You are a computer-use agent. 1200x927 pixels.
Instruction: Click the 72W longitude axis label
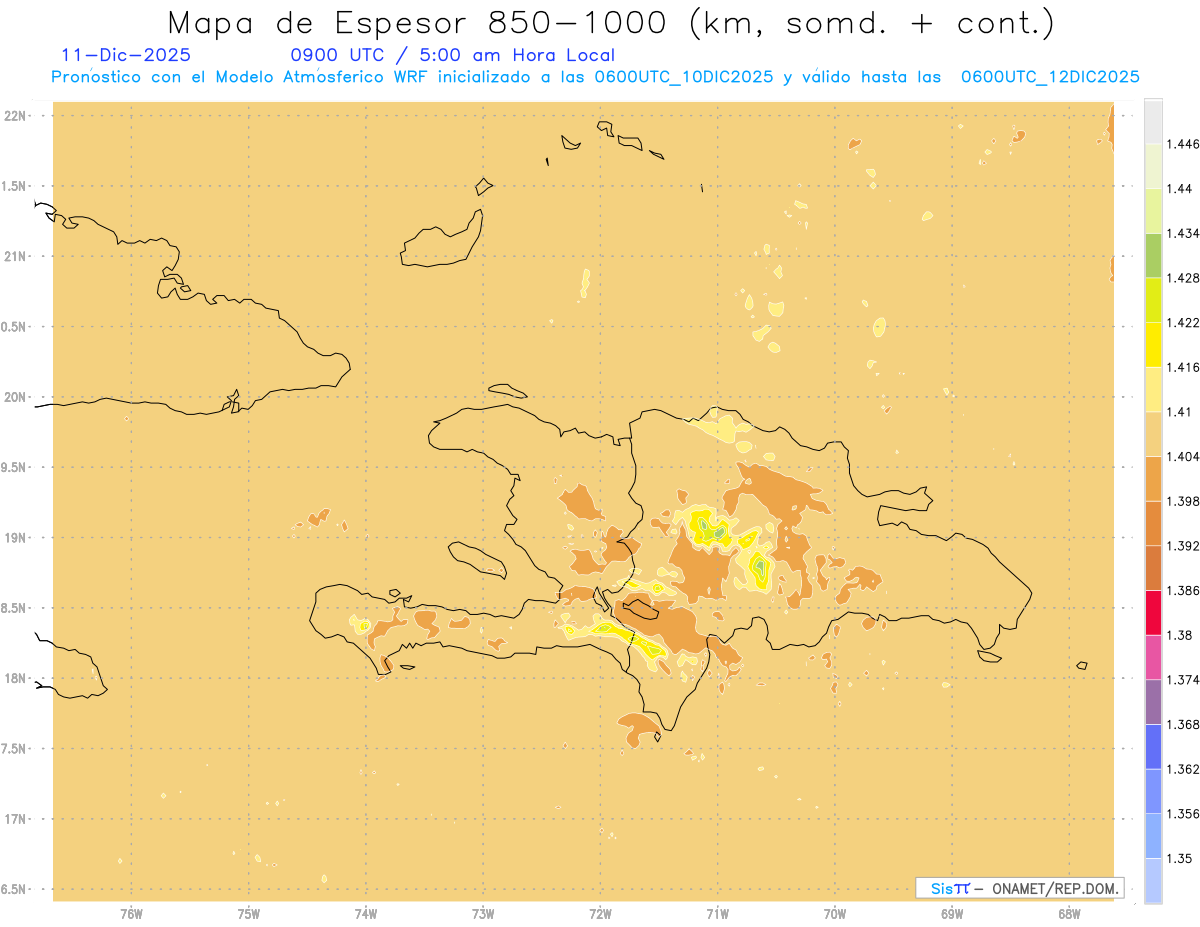600,913
